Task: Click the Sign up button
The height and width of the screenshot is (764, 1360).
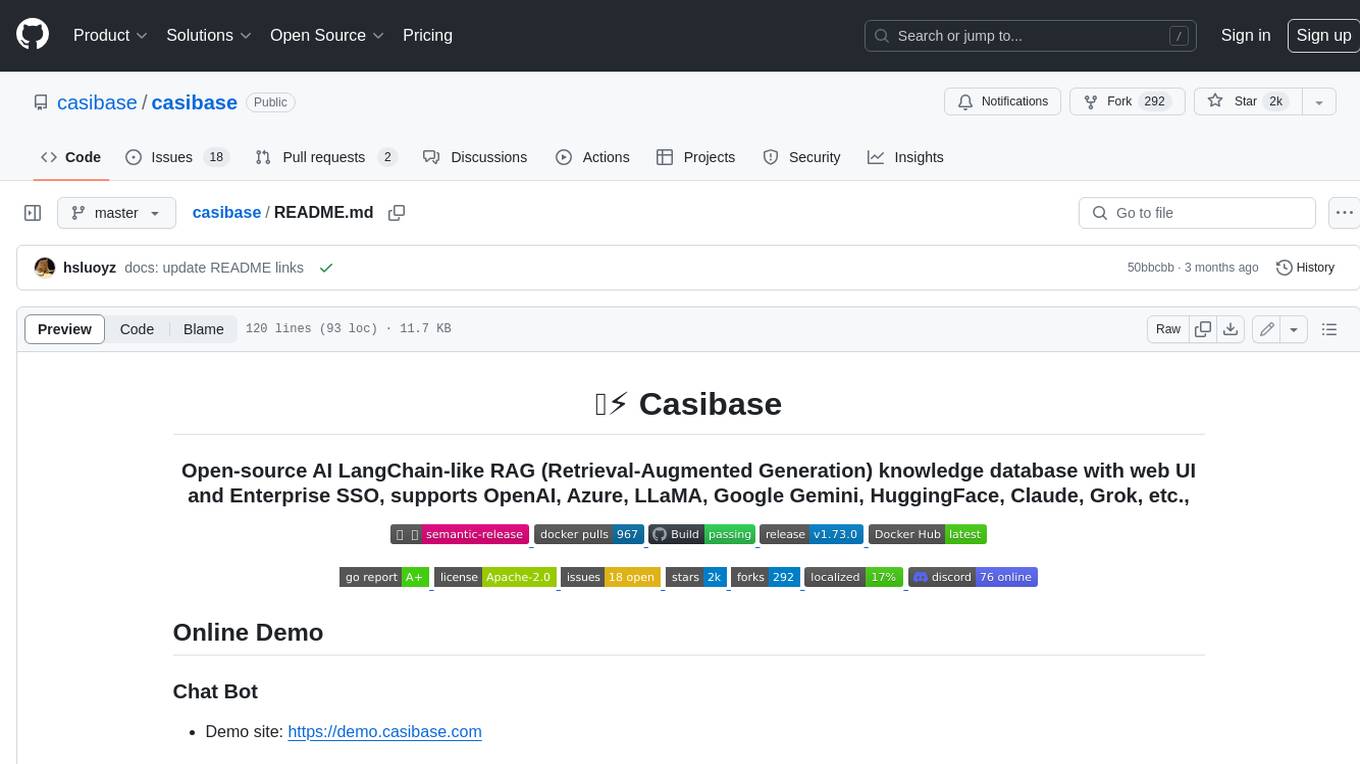Action: [1323, 35]
